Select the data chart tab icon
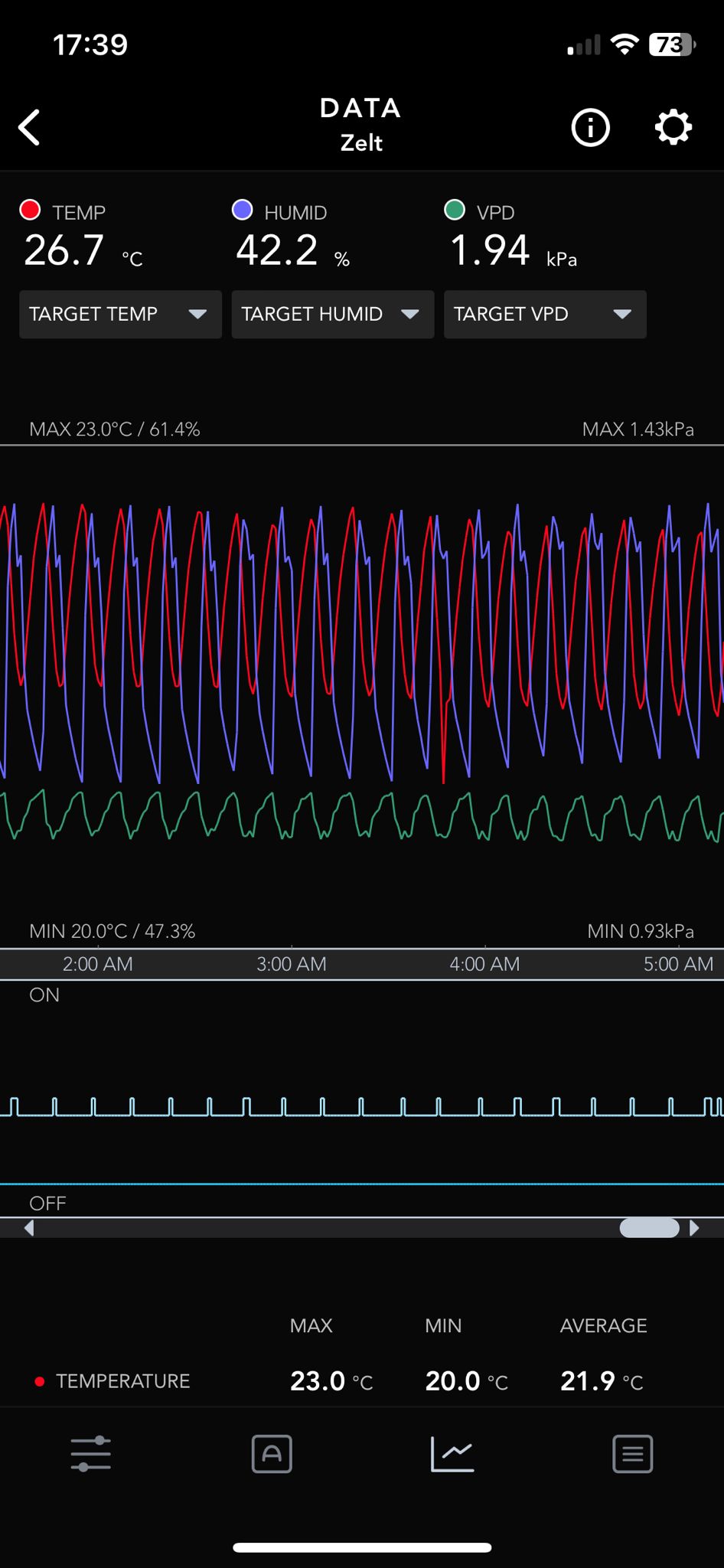Screen dimensions: 724x1568 [x=452, y=1453]
